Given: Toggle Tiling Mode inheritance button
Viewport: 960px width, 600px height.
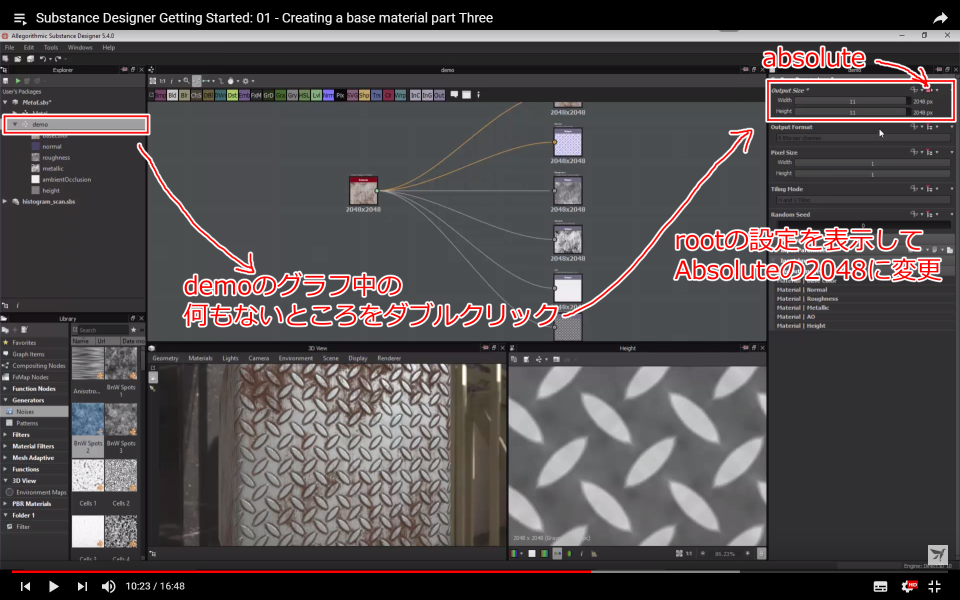Looking at the screenshot, I should [929, 189].
